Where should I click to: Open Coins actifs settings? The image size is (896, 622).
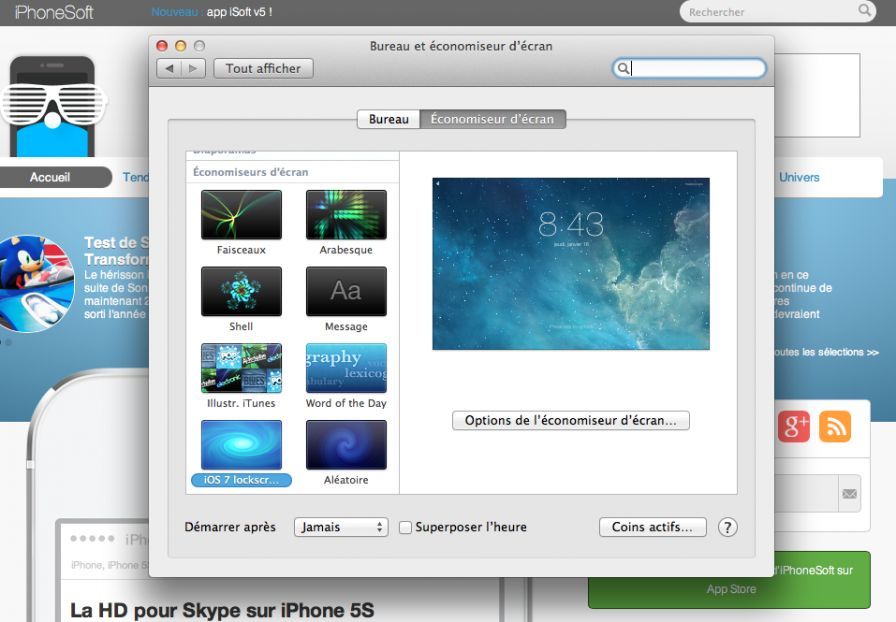[x=652, y=527]
